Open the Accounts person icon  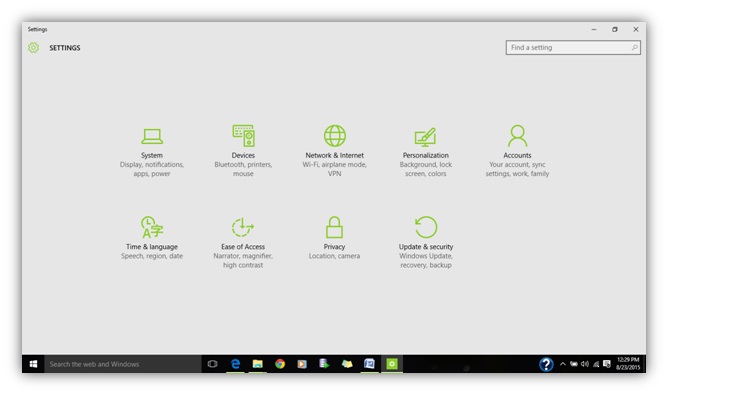(517, 136)
